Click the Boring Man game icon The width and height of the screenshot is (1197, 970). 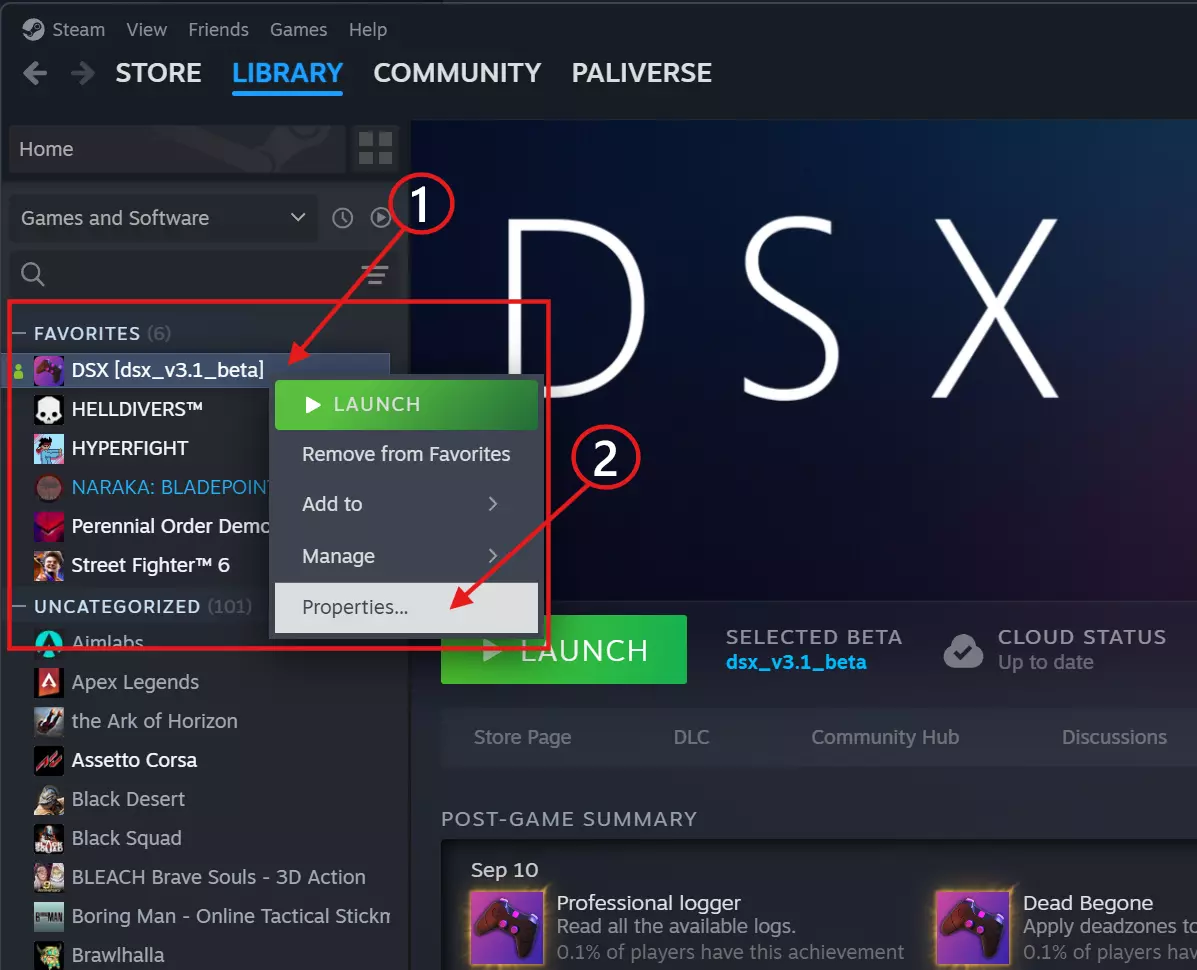pyautogui.click(x=49, y=917)
